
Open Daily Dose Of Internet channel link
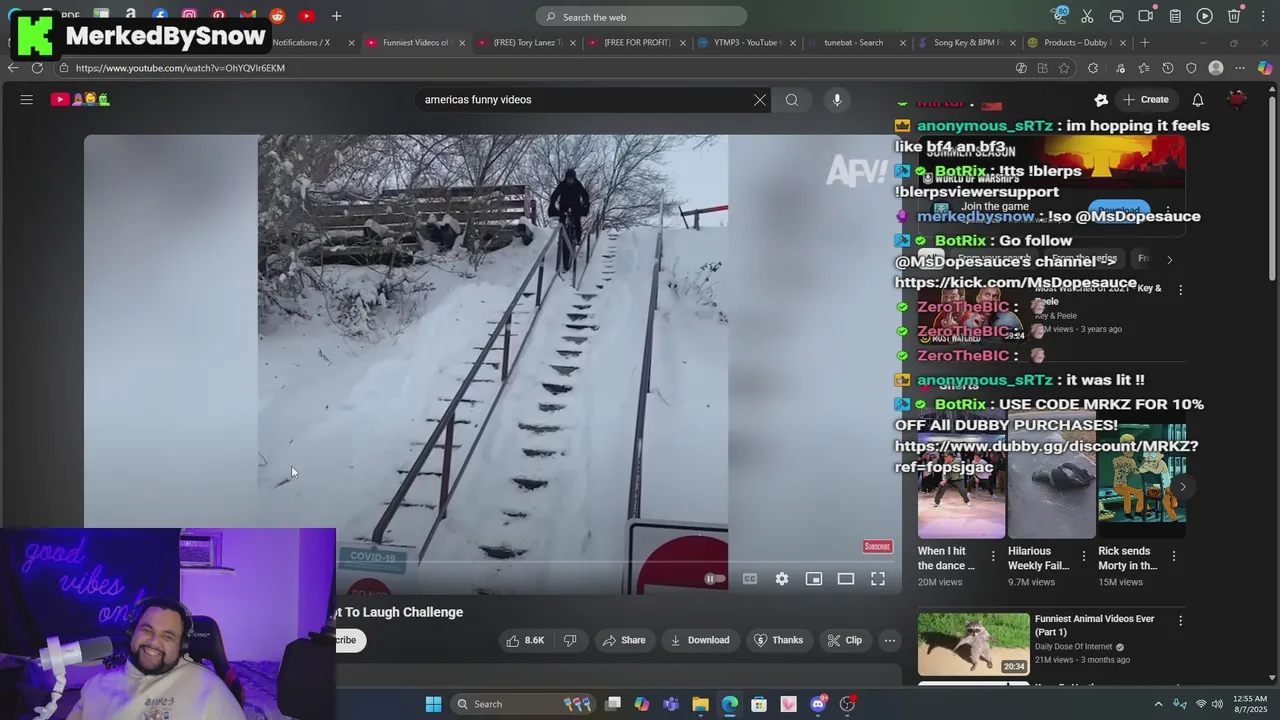(x=1074, y=647)
